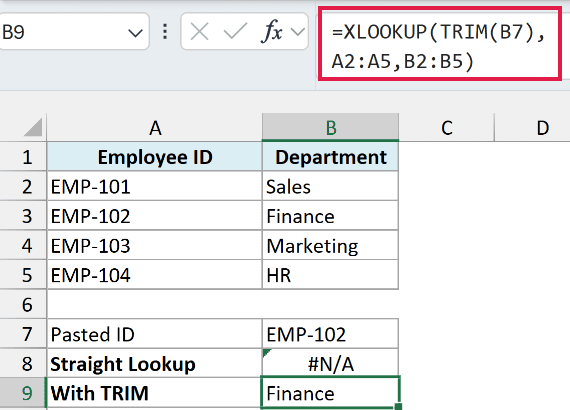Select row 9 header

point(23,393)
